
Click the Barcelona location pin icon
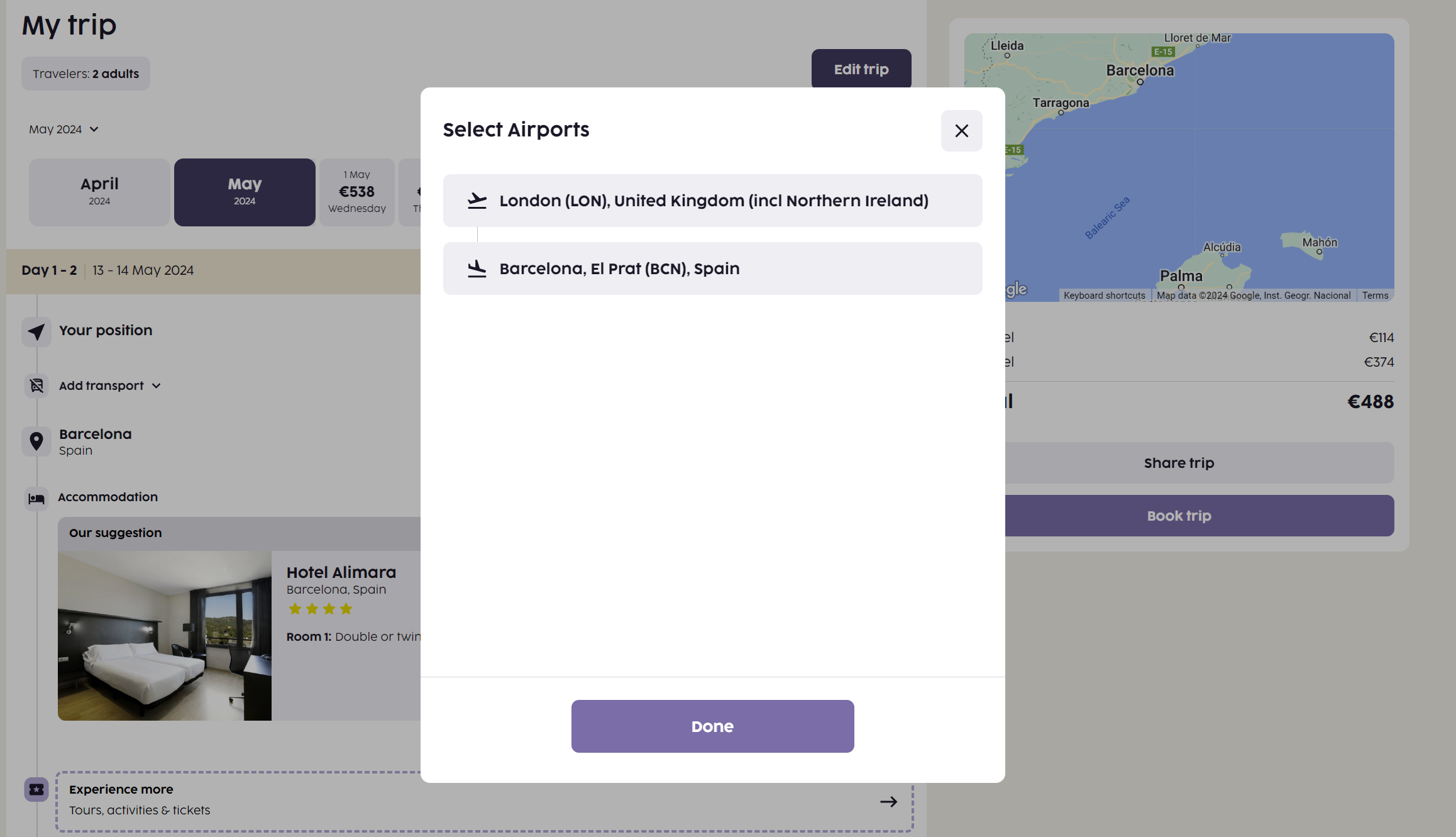[x=36, y=441]
